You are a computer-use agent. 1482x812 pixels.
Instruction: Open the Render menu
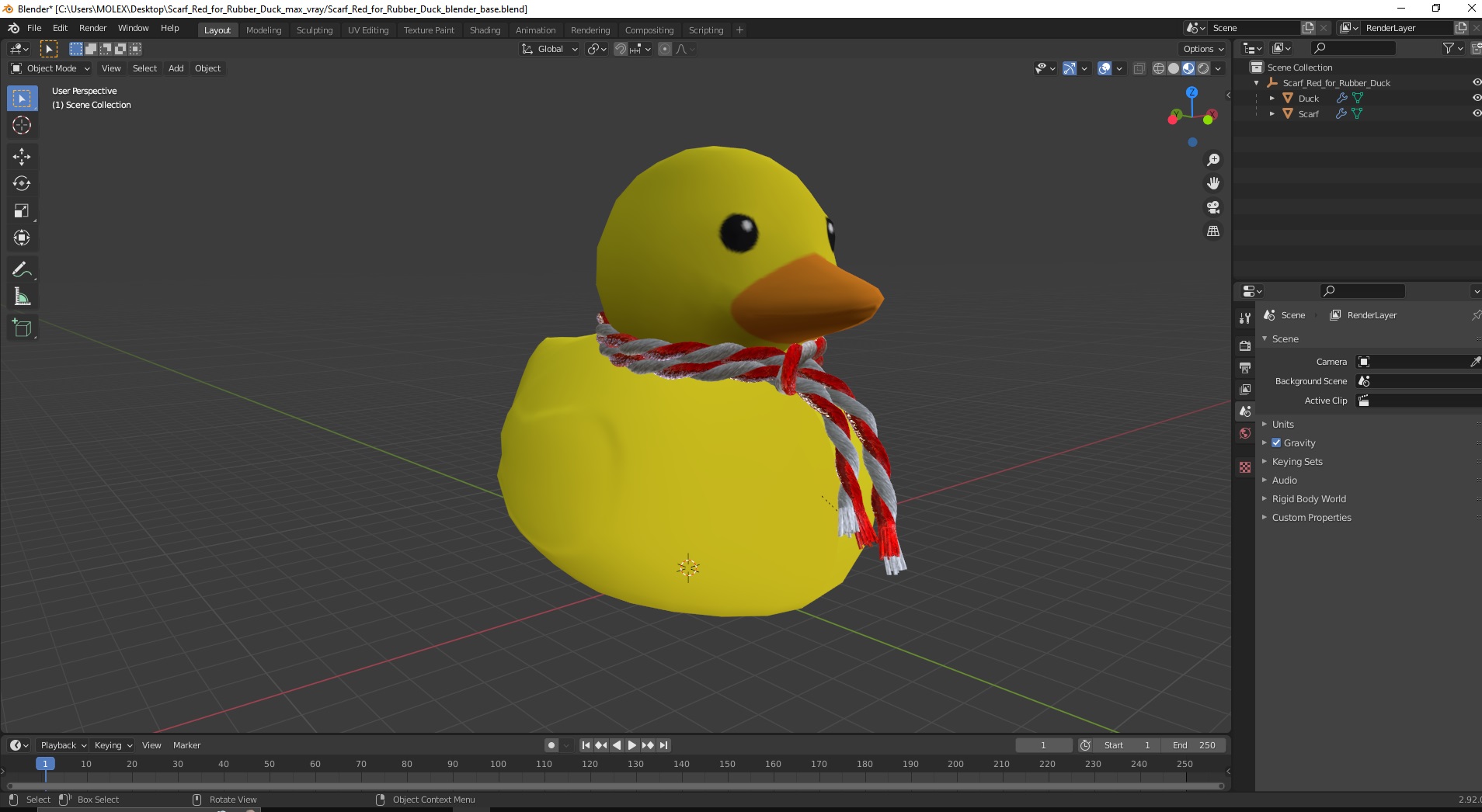coord(93,28)
